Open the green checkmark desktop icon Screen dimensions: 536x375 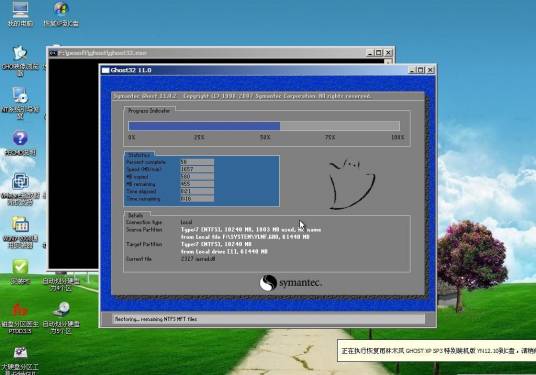pos(20,272)
